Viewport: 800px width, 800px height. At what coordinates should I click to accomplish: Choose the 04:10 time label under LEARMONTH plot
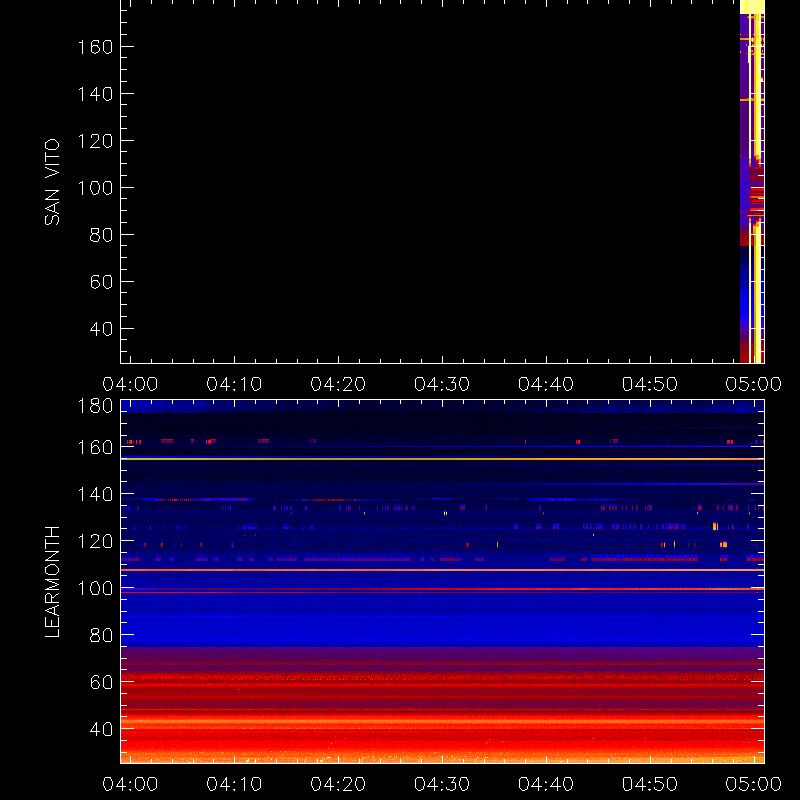coord(234,784)
